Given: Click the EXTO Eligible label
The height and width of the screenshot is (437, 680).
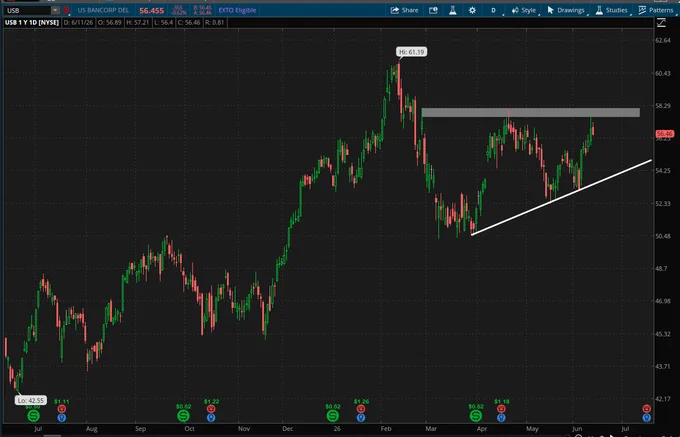Looking at the screenshot, I should [237, 10].
